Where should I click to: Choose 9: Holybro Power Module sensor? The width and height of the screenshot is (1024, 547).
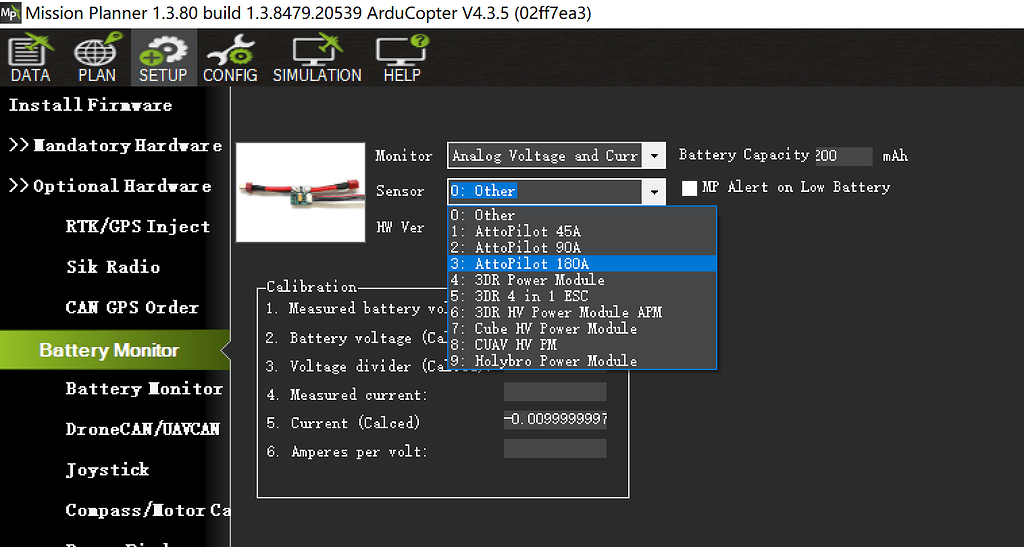point(582,360)
